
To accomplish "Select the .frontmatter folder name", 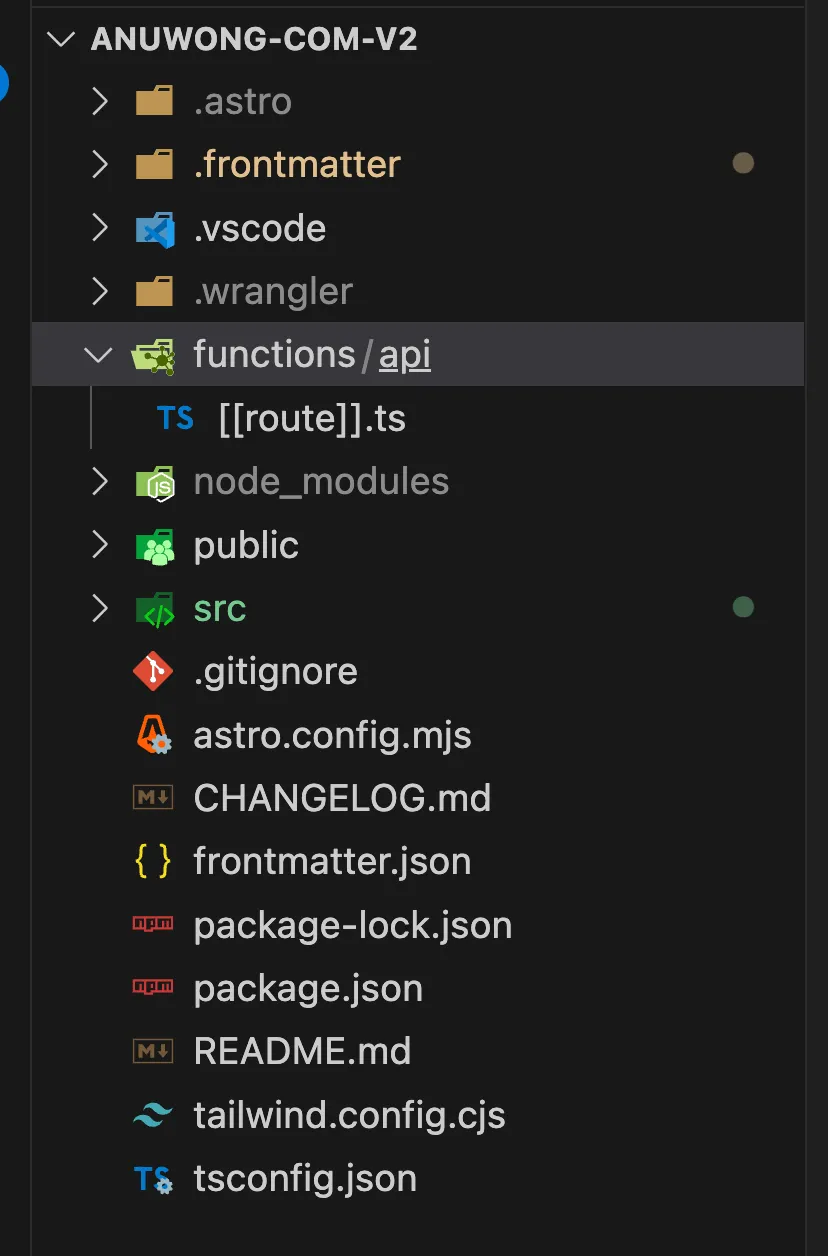I will click(297, 165).
